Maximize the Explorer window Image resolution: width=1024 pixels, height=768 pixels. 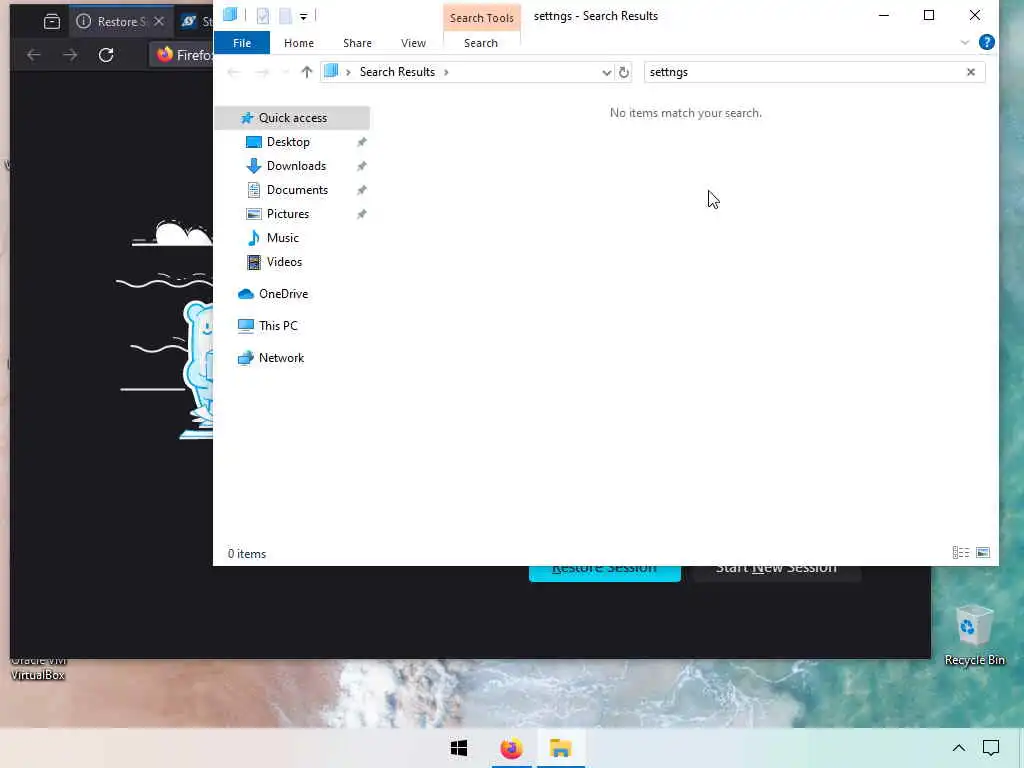click(929, 15)
